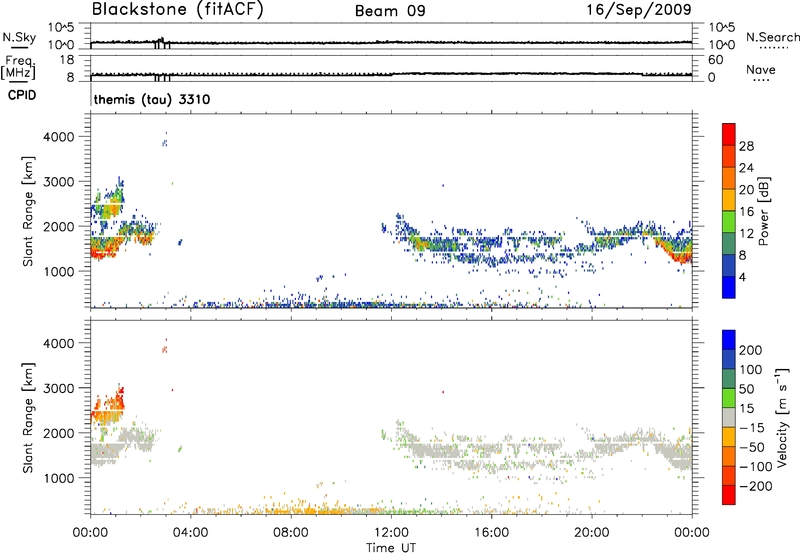
Task: Click the power panel 'Slant Range [km]' label
Action: (x=28, y=211)
